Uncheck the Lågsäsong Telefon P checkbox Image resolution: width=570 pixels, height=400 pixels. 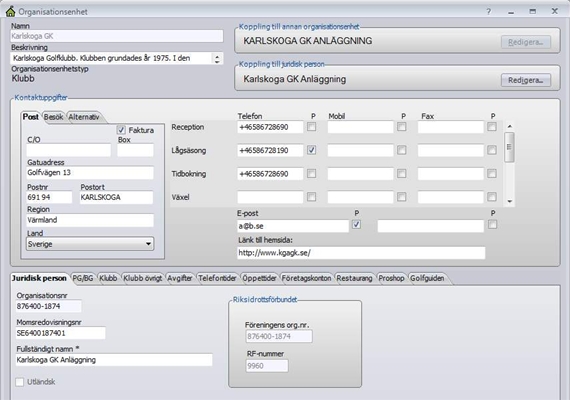[x=312, y=150]
